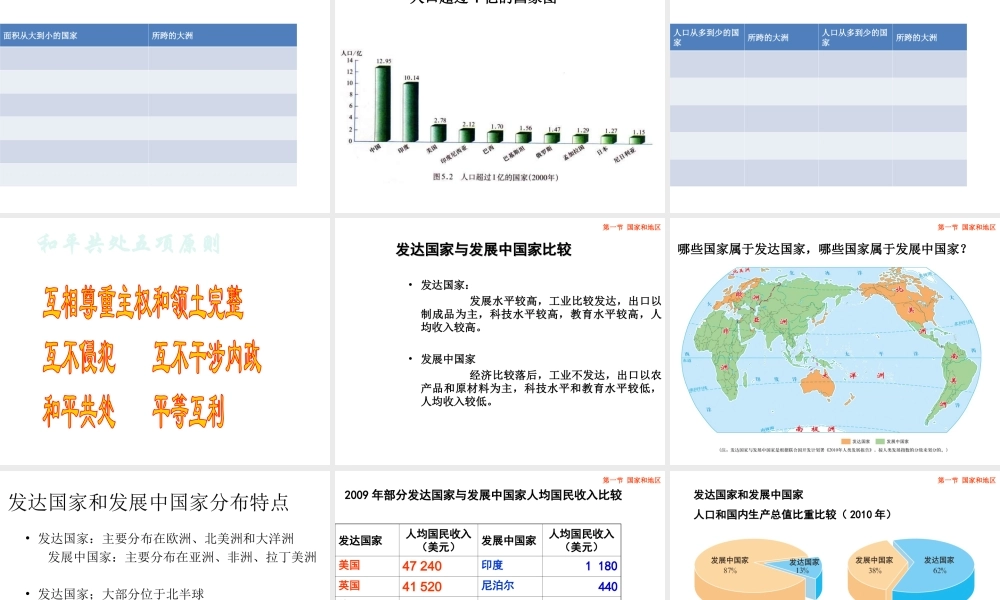Image resolution: width=1000 pixels, height=600 pixels.
Task: Click the orange text 互不干涉内政
Action: 207,357
